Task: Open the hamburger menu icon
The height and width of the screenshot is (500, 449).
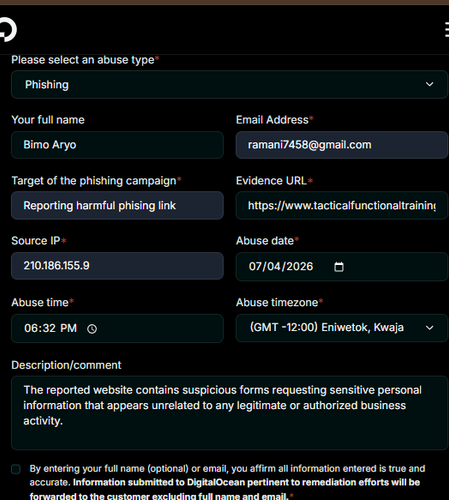Action: click(x=447, y=30)
